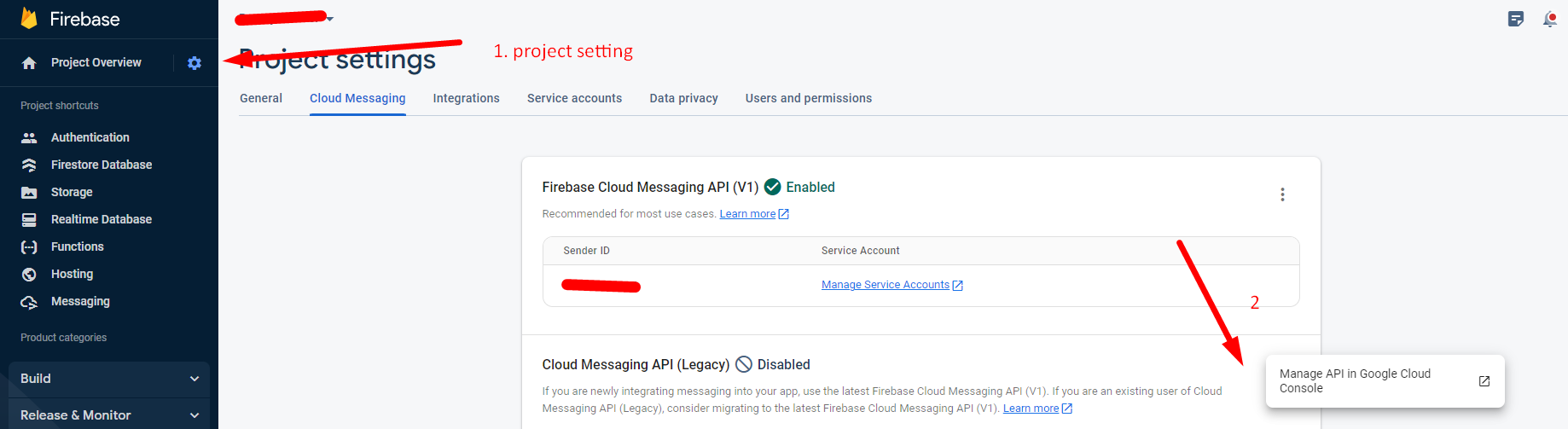Viewport: 1568px width, 429px height.
Task: Open notifications bell icon
Action: click(1550, 19)
